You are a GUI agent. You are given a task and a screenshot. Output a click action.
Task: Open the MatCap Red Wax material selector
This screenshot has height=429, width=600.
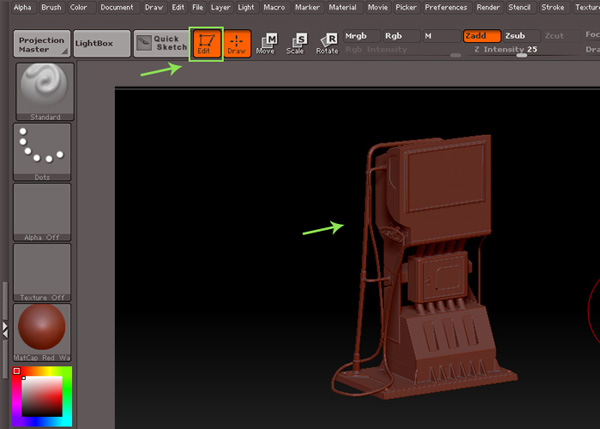point(42,333)
